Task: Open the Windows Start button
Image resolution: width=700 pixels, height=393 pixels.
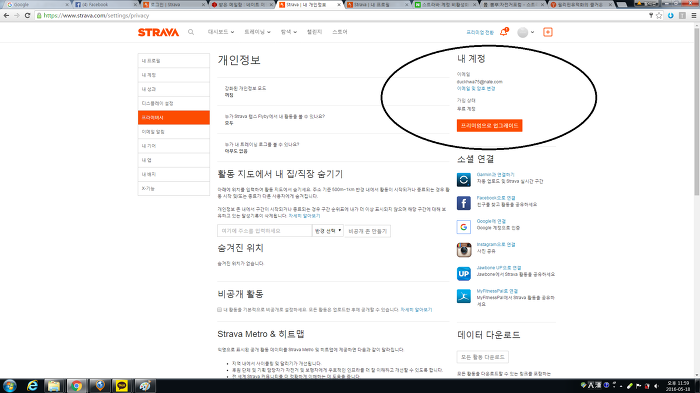Action: click(x=9, y=385)
